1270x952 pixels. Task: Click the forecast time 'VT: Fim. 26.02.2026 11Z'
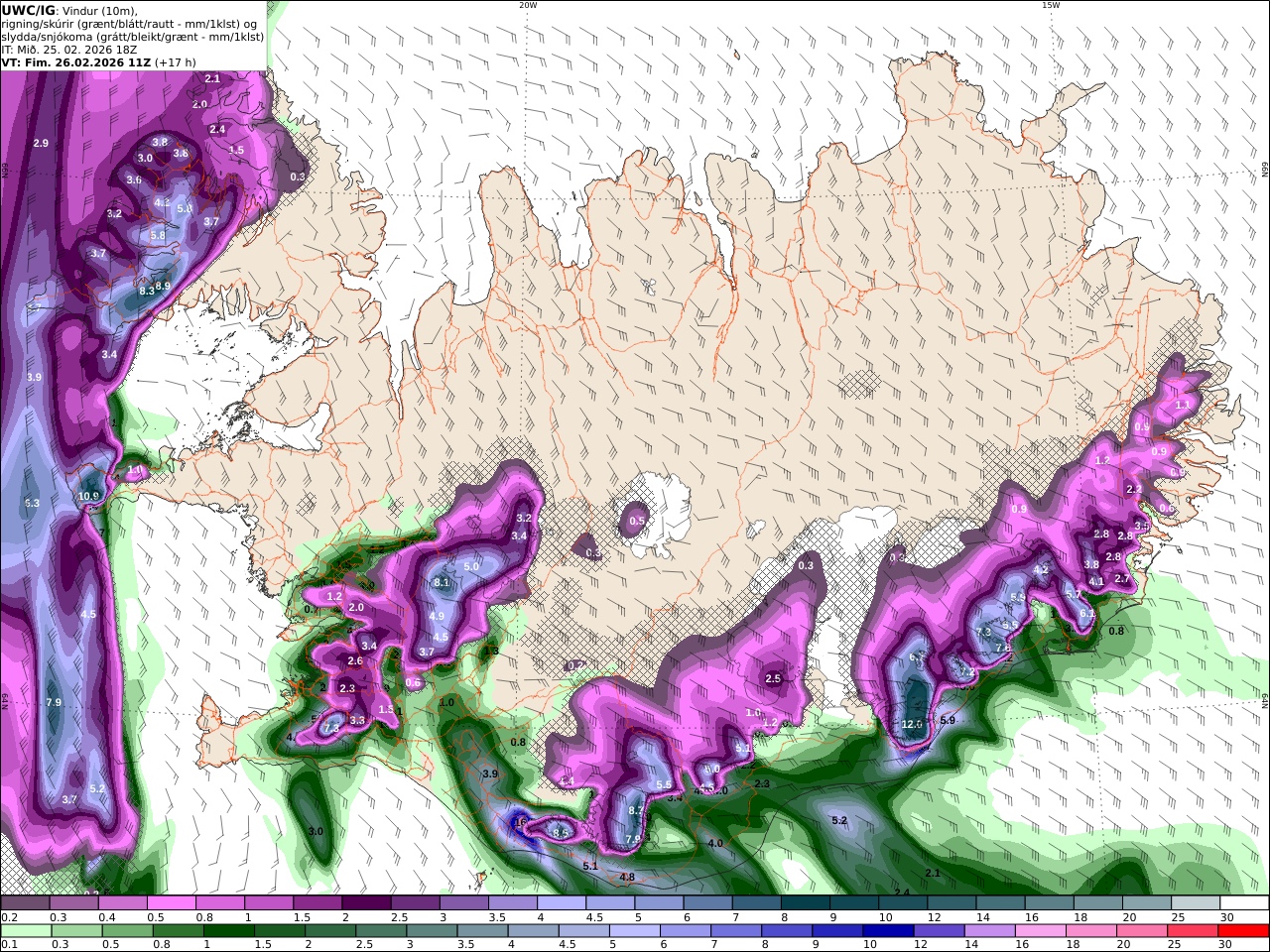coord(75,61)
